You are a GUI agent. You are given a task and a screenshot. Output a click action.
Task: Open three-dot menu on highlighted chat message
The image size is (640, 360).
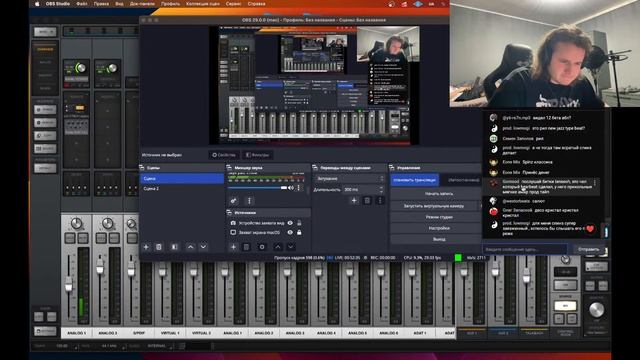point(595,183)
